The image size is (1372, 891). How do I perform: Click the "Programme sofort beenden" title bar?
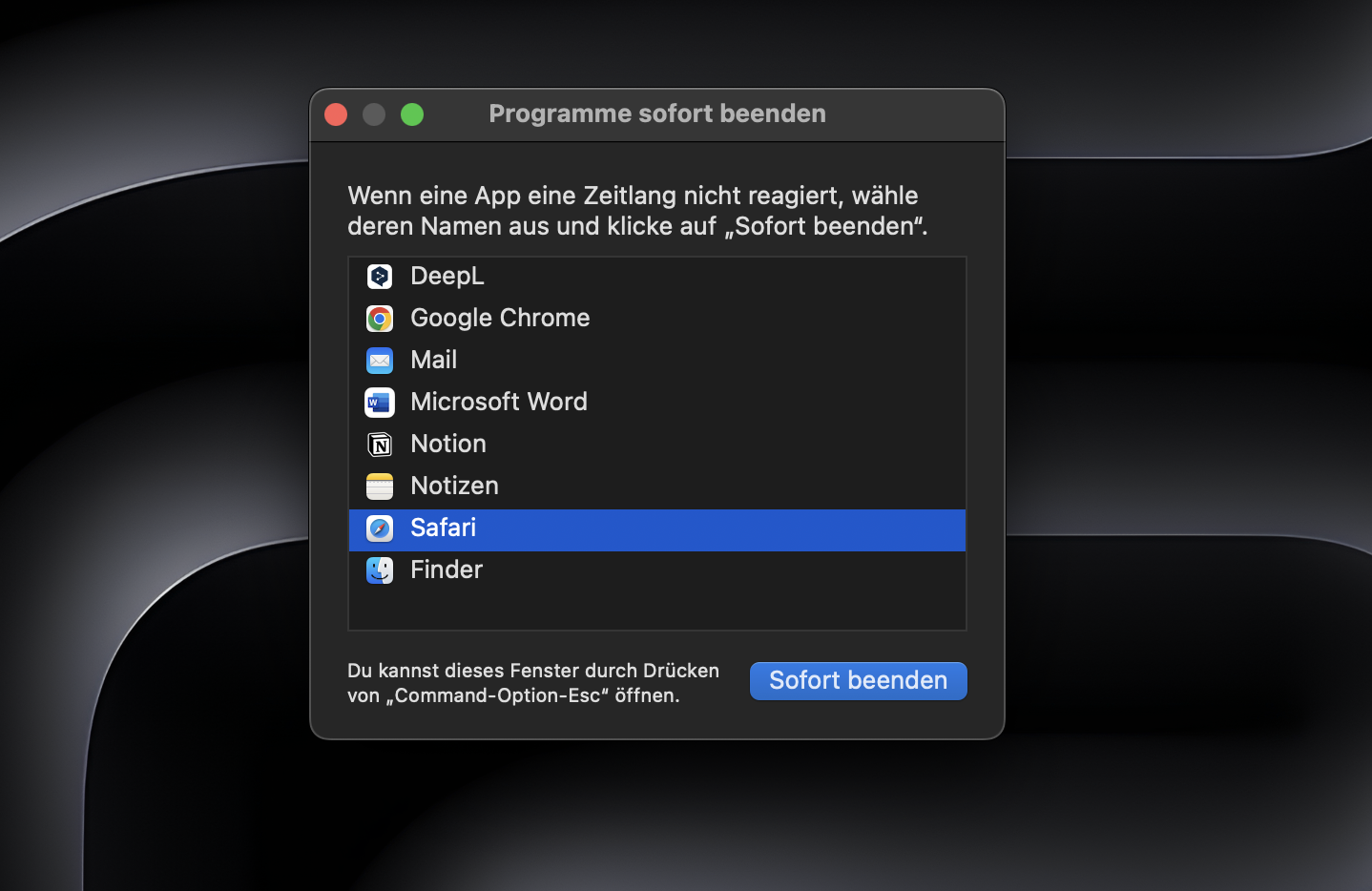(657, 114)
